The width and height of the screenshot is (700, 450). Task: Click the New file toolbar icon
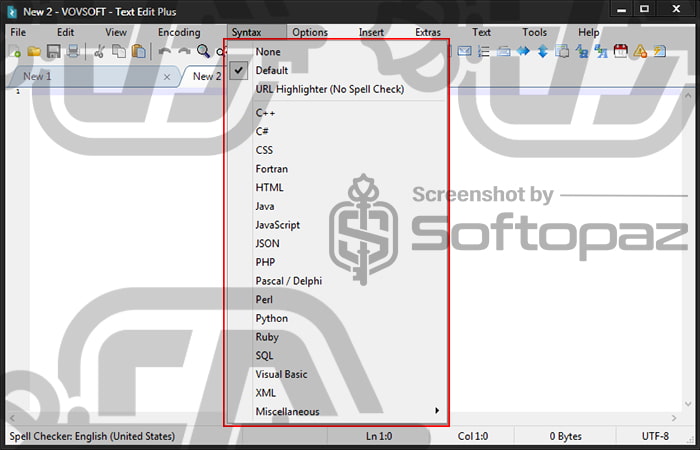coord(14,51)
